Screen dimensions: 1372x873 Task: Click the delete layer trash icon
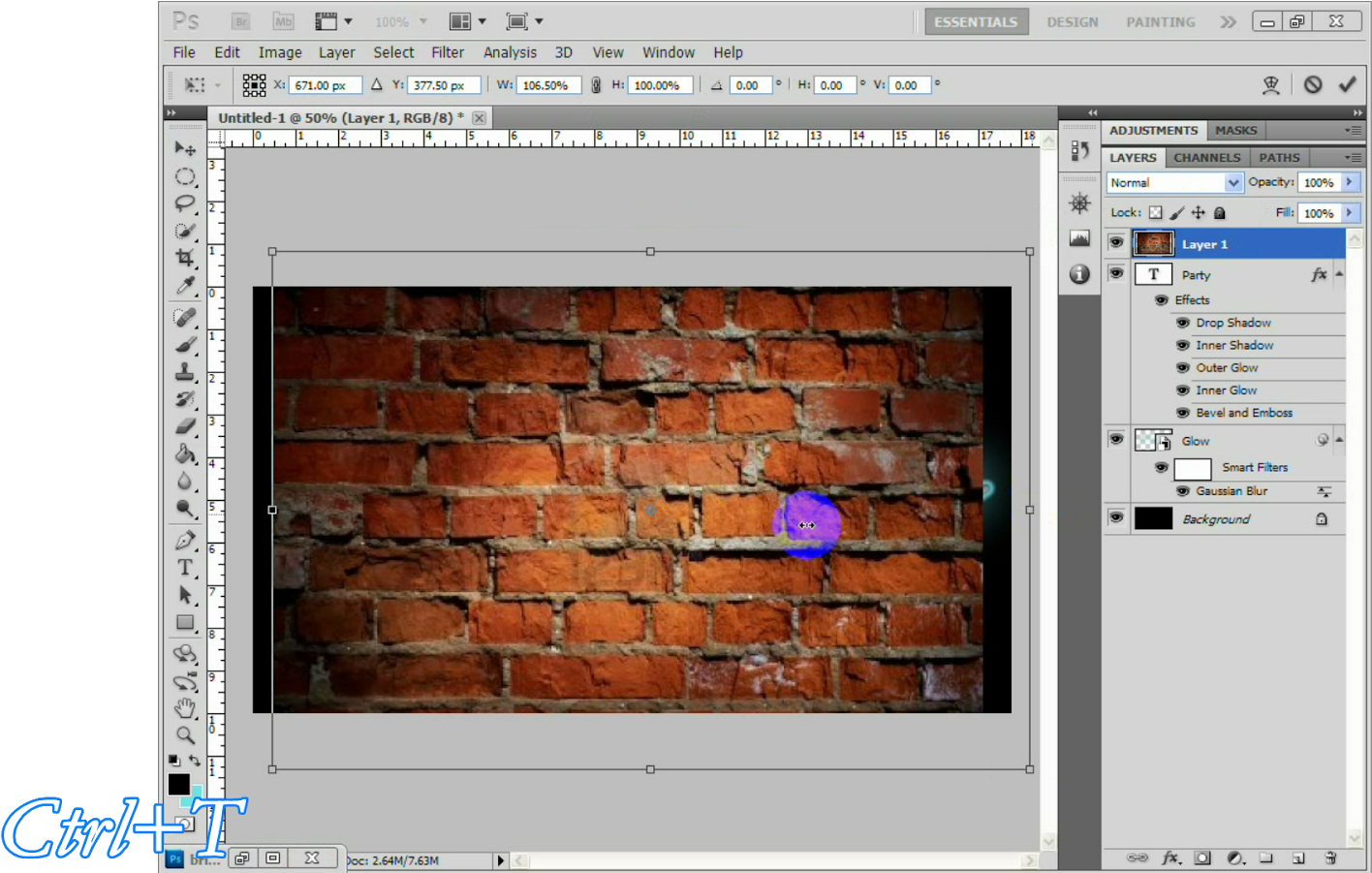[x=1330, y=857]
